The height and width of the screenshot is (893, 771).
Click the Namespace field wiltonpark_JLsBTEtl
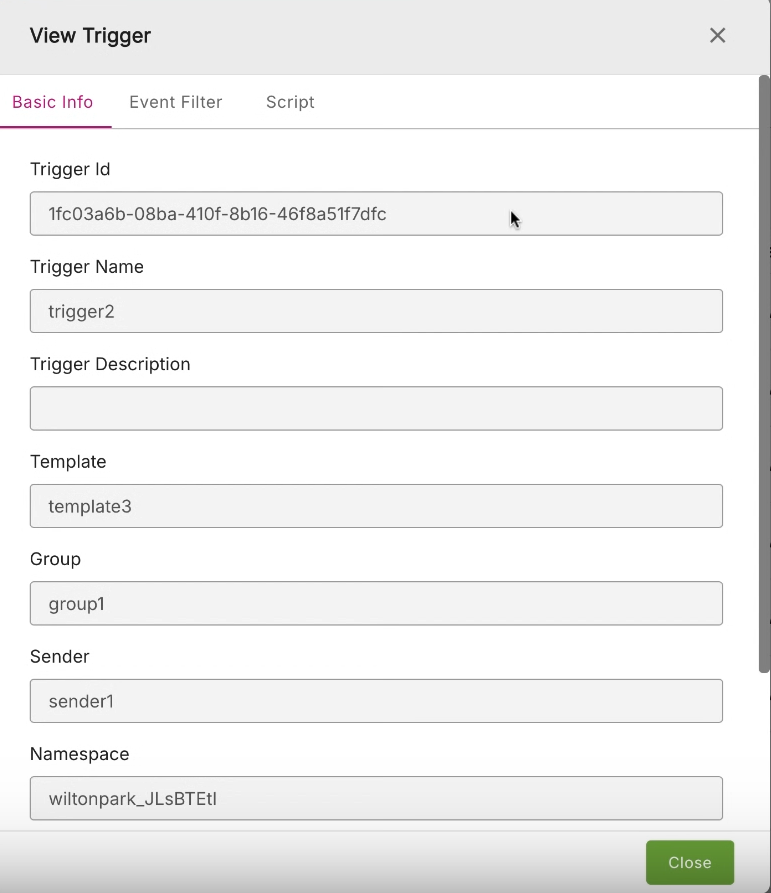(376, 799)
